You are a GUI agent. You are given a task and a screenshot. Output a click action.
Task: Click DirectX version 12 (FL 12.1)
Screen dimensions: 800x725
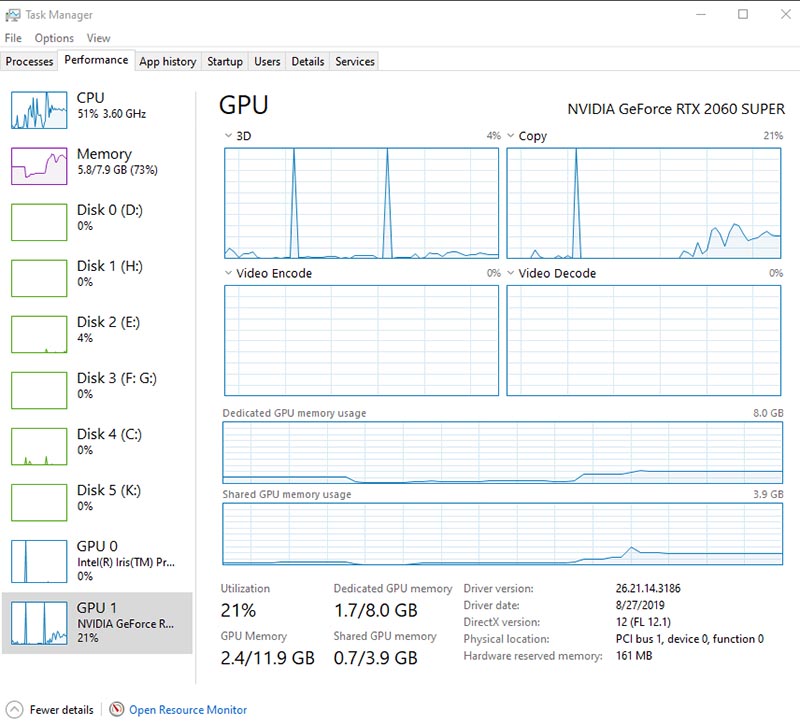(643, 622)
